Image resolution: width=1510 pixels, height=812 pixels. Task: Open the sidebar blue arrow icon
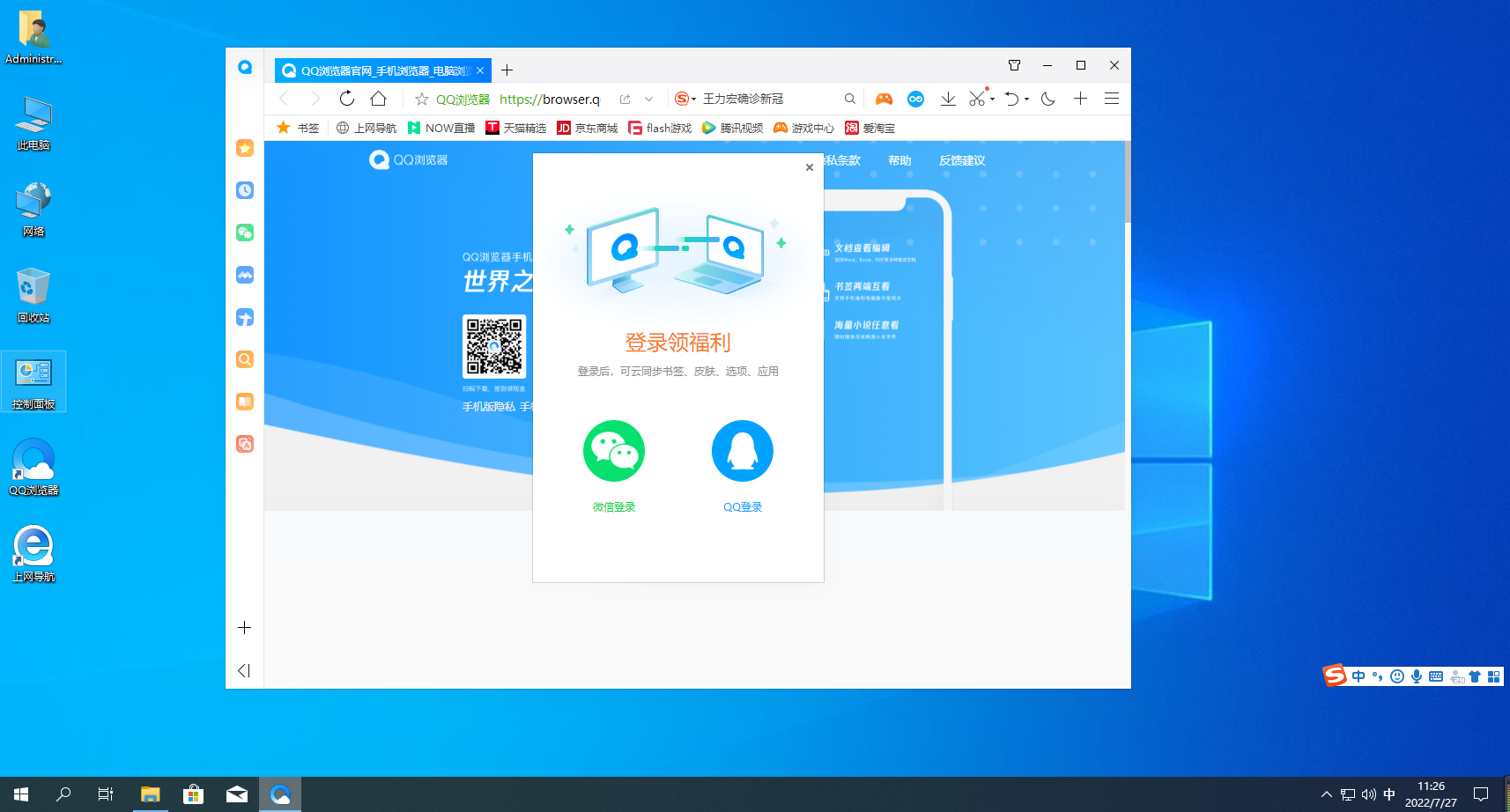pos(245,317)
